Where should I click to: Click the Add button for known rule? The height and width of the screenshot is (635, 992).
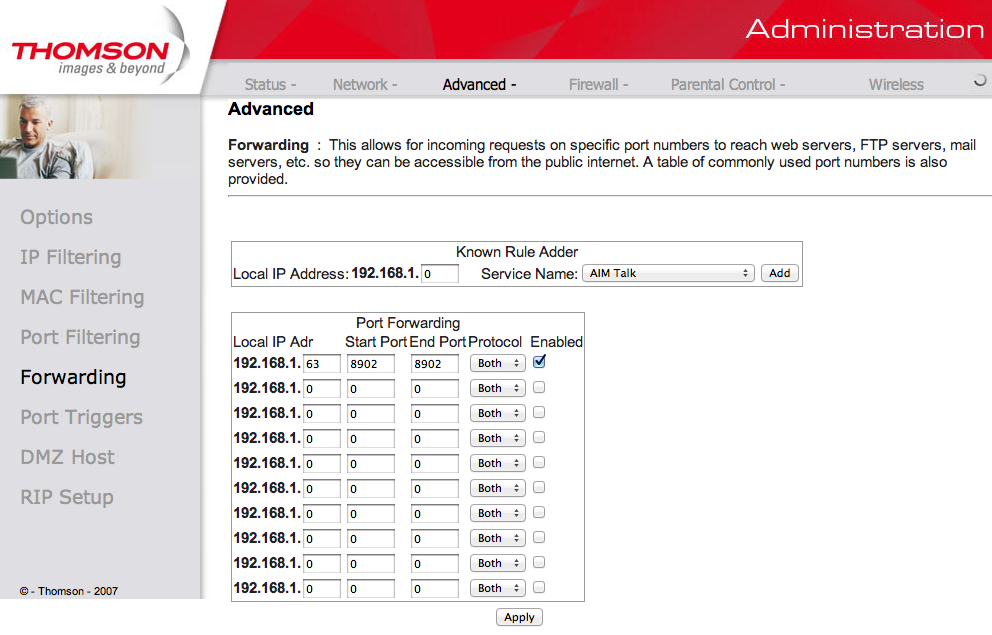pyautogui.click(x=779, y=273)
